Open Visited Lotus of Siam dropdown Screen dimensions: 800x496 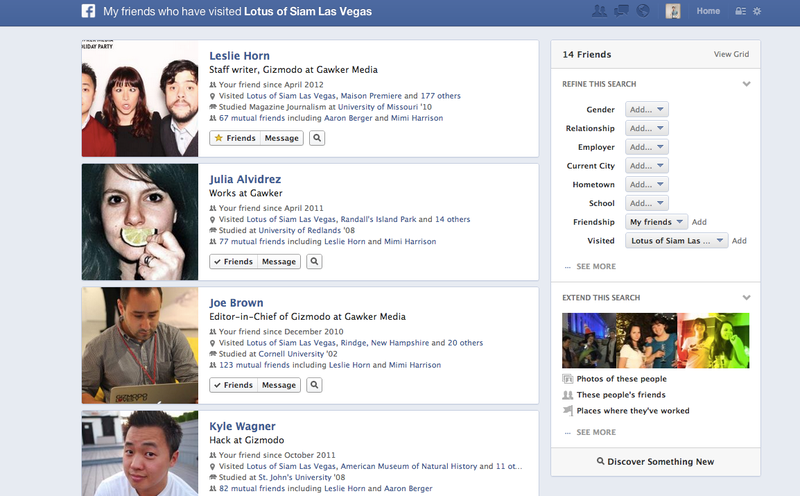[677, 240]
